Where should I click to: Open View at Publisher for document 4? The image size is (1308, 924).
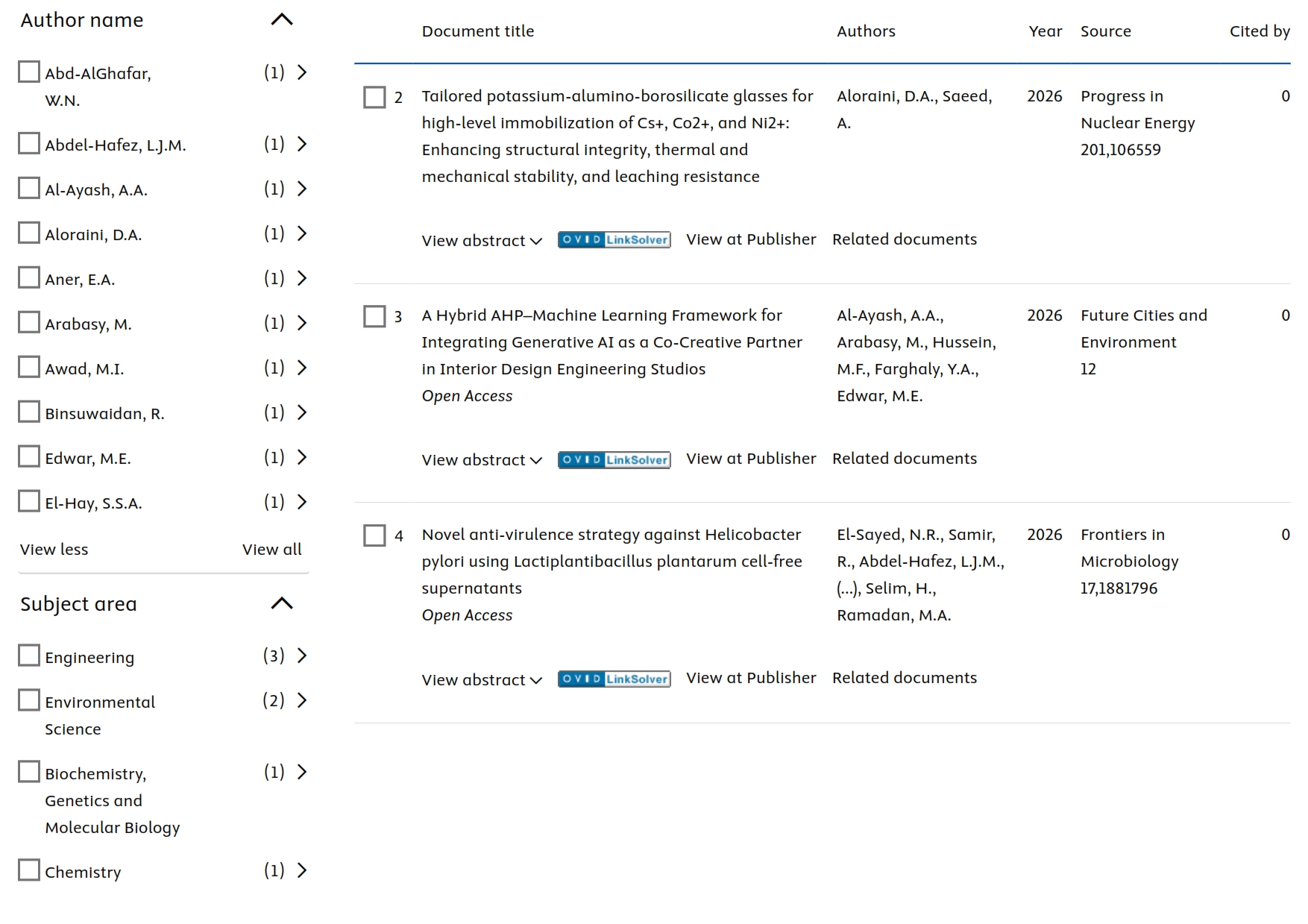751,678
